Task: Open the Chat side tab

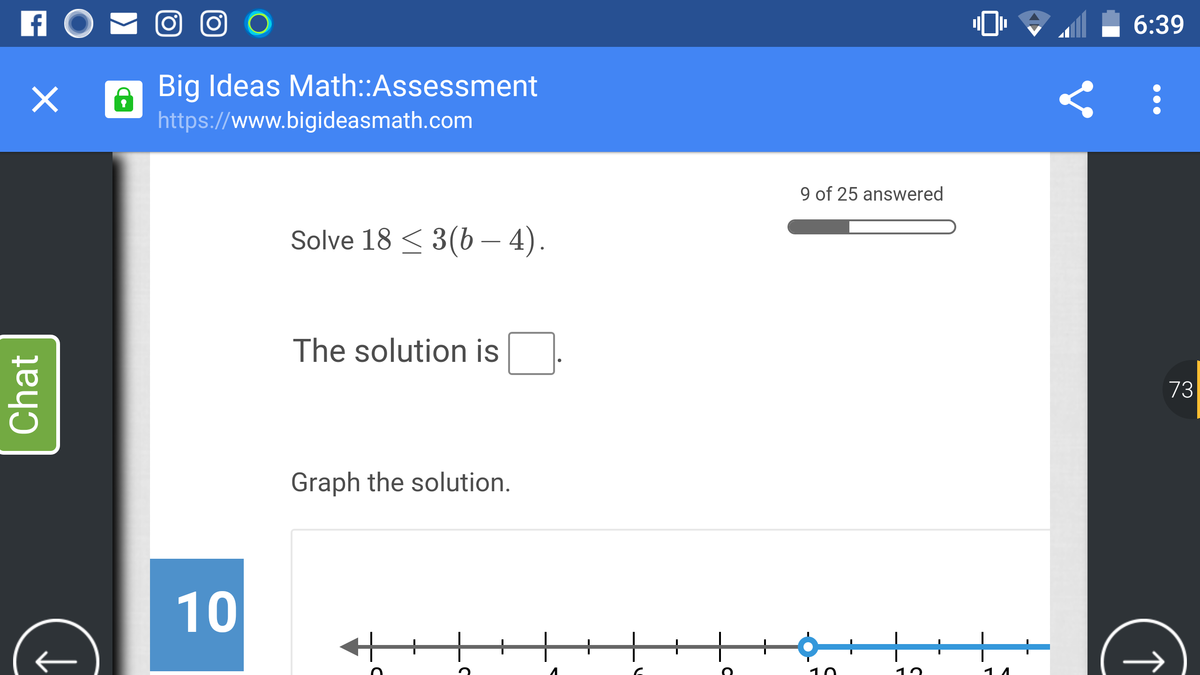Action: 29,394
